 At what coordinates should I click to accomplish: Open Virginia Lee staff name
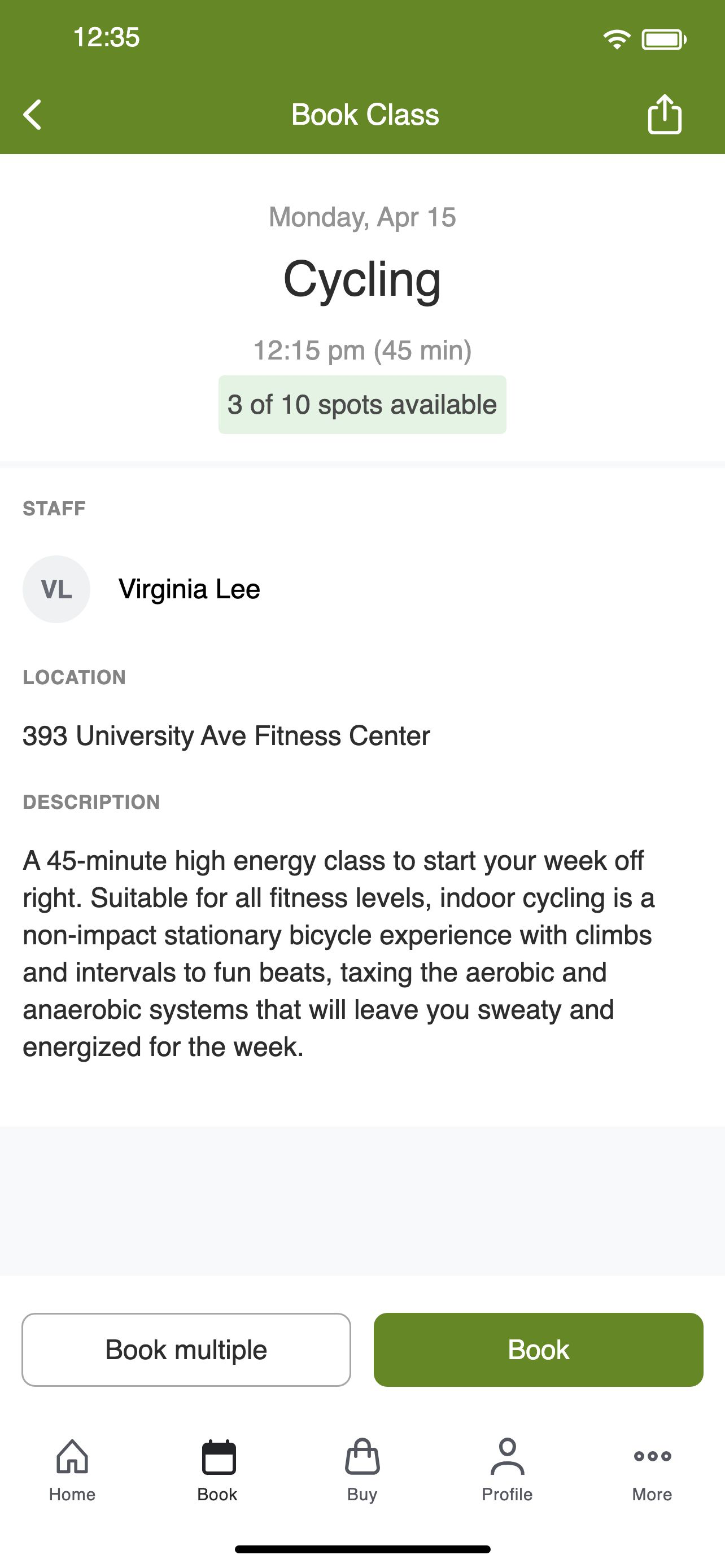[189, 589]
